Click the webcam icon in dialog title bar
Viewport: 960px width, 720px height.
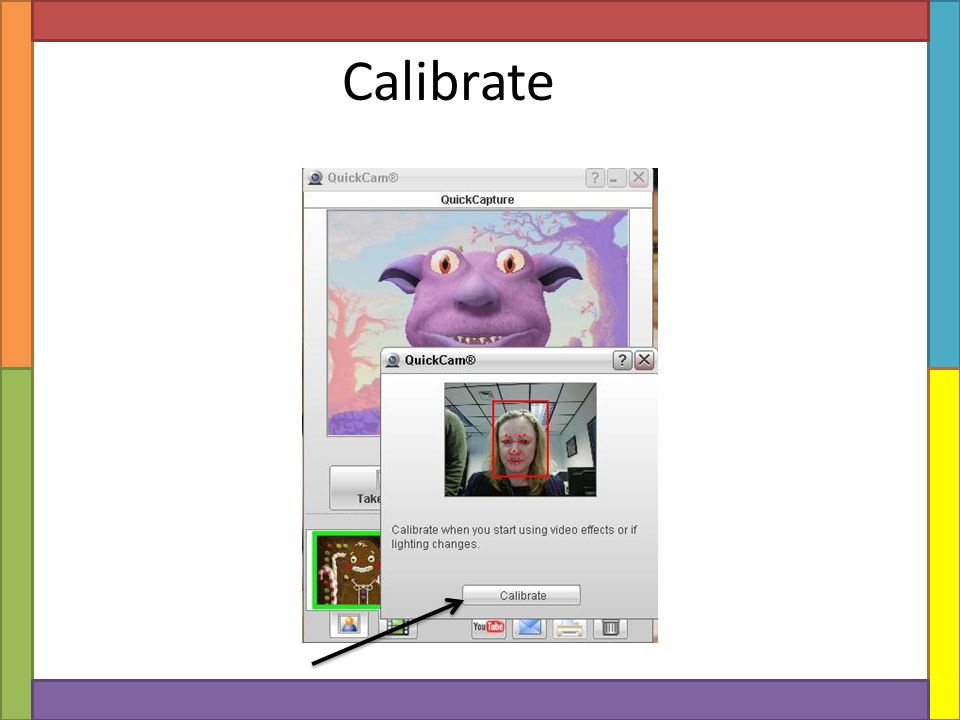tap(392, 361)
